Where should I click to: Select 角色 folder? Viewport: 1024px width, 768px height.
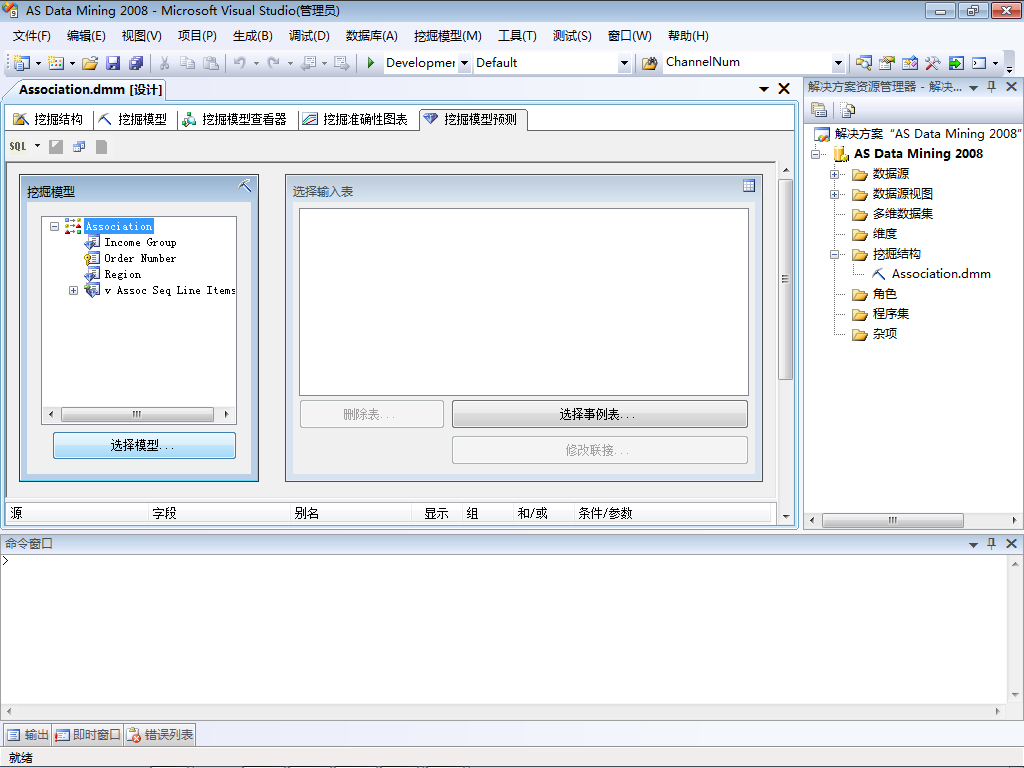pyautogui.click(x=884, y=295)
